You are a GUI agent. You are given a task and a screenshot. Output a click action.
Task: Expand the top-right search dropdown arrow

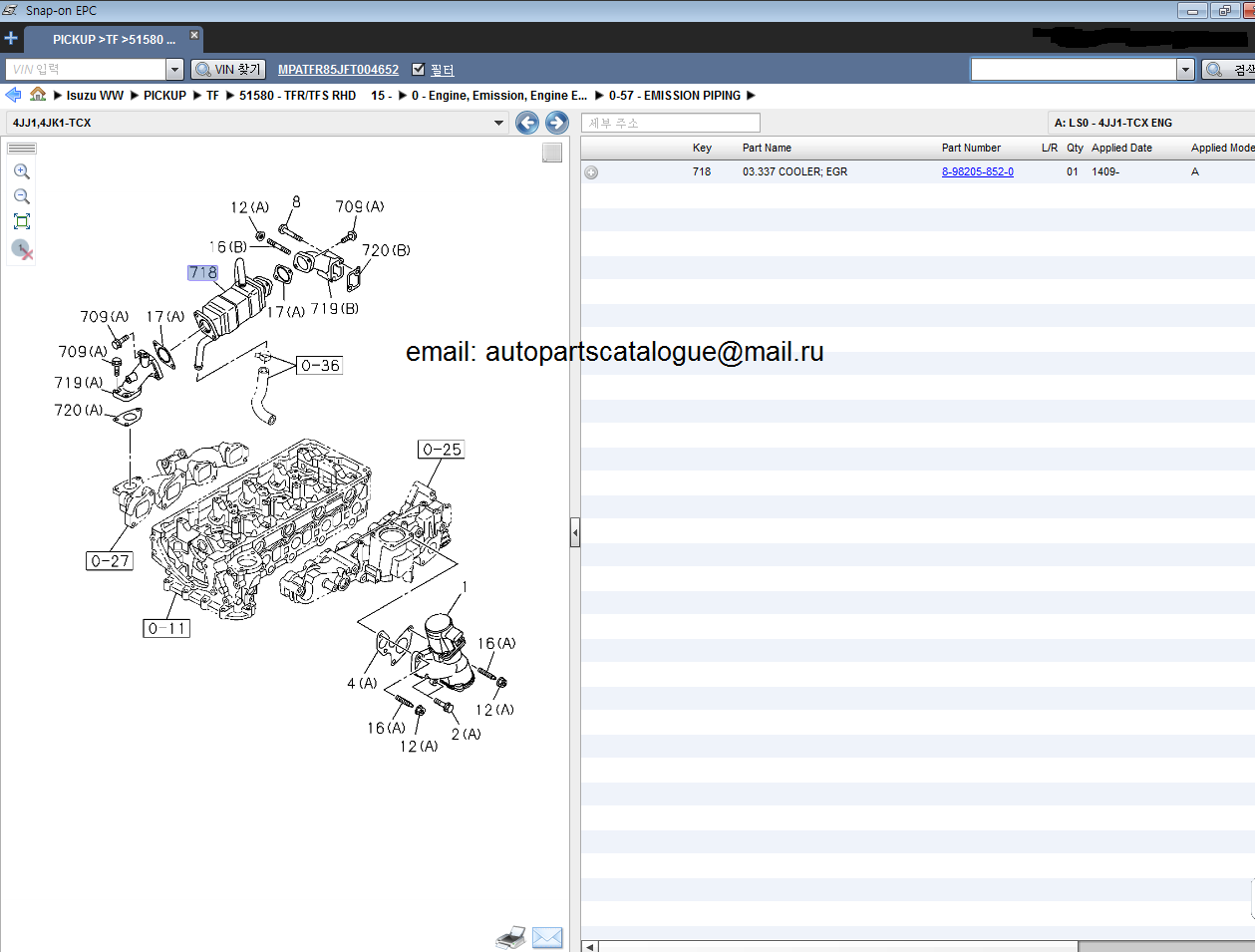pyautogui.click(x=1185, y=69)
